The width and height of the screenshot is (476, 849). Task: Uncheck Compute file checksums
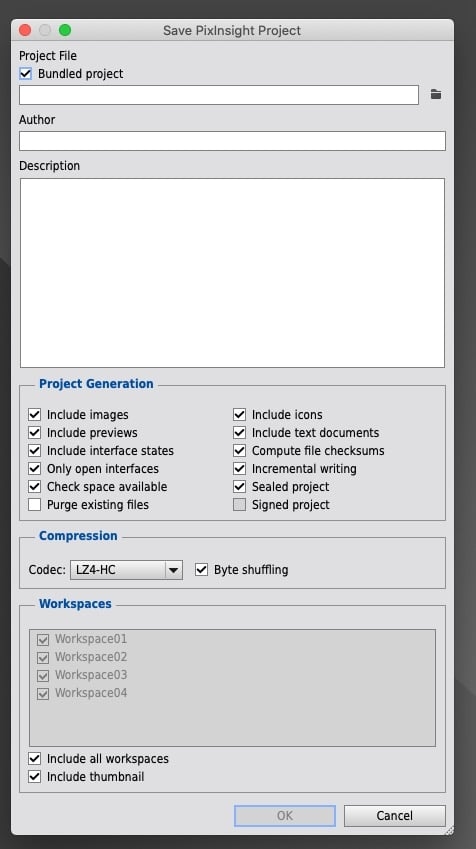tap(239, 450)
